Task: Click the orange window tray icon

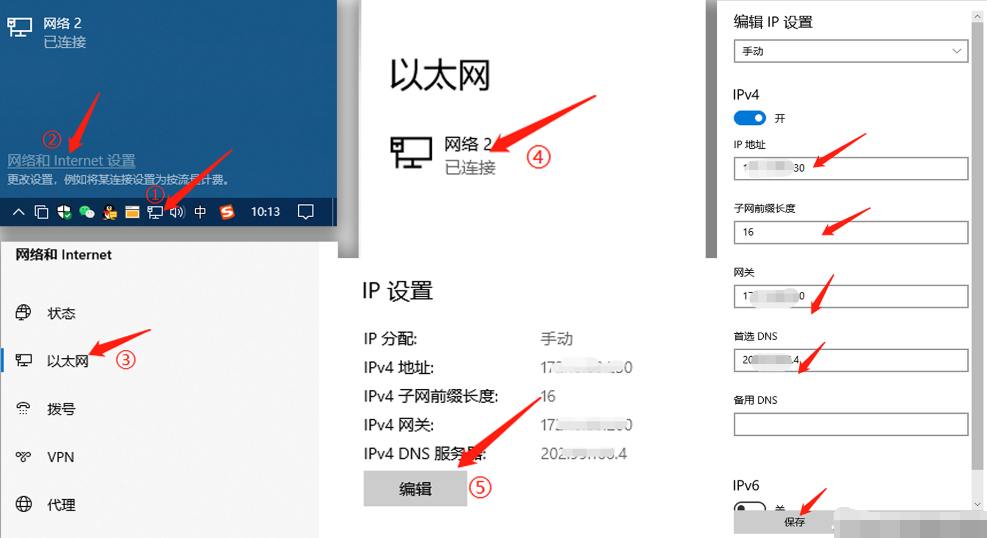Action: coord(132,212)
